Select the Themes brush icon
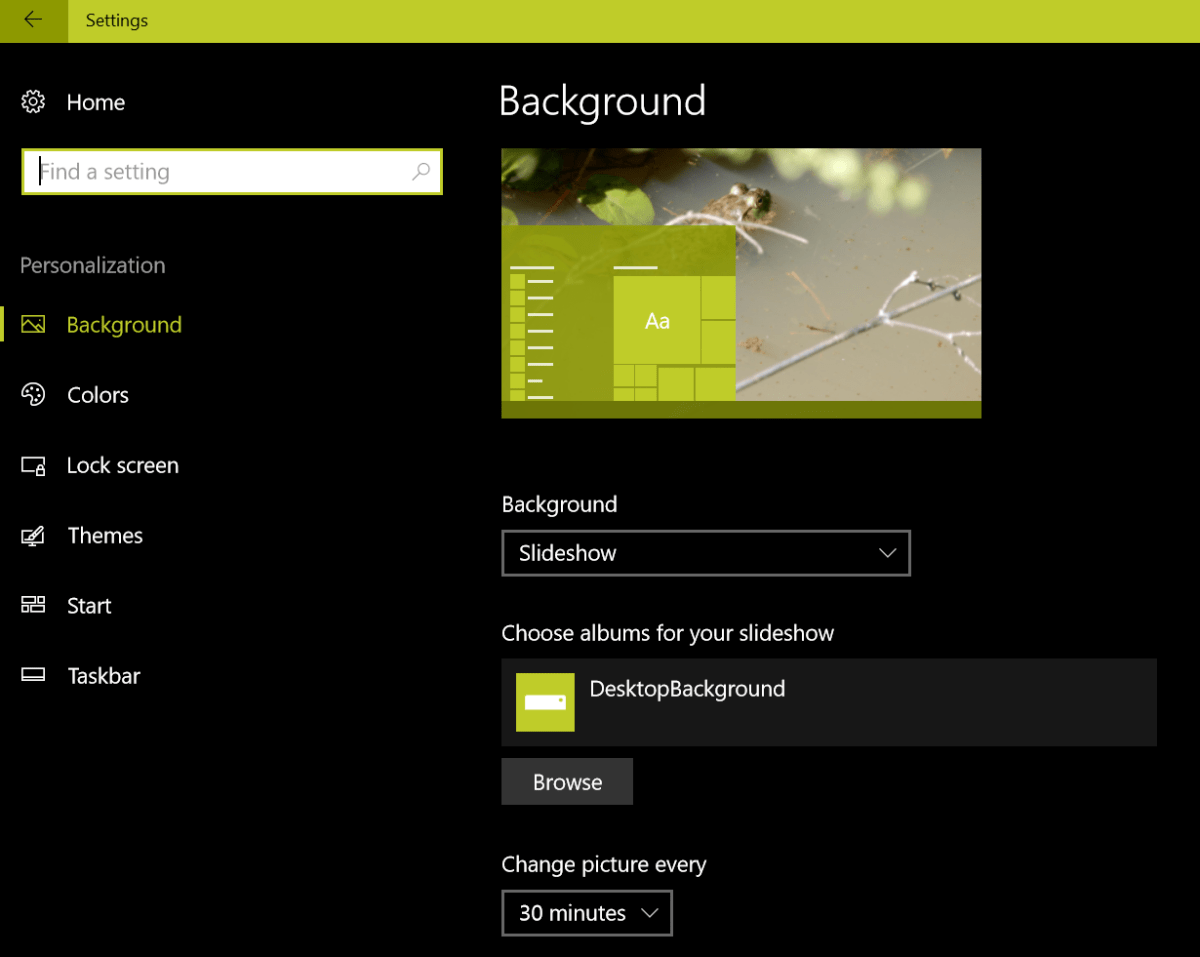This screenshot has width=1200, height=957. click(33, 536)
